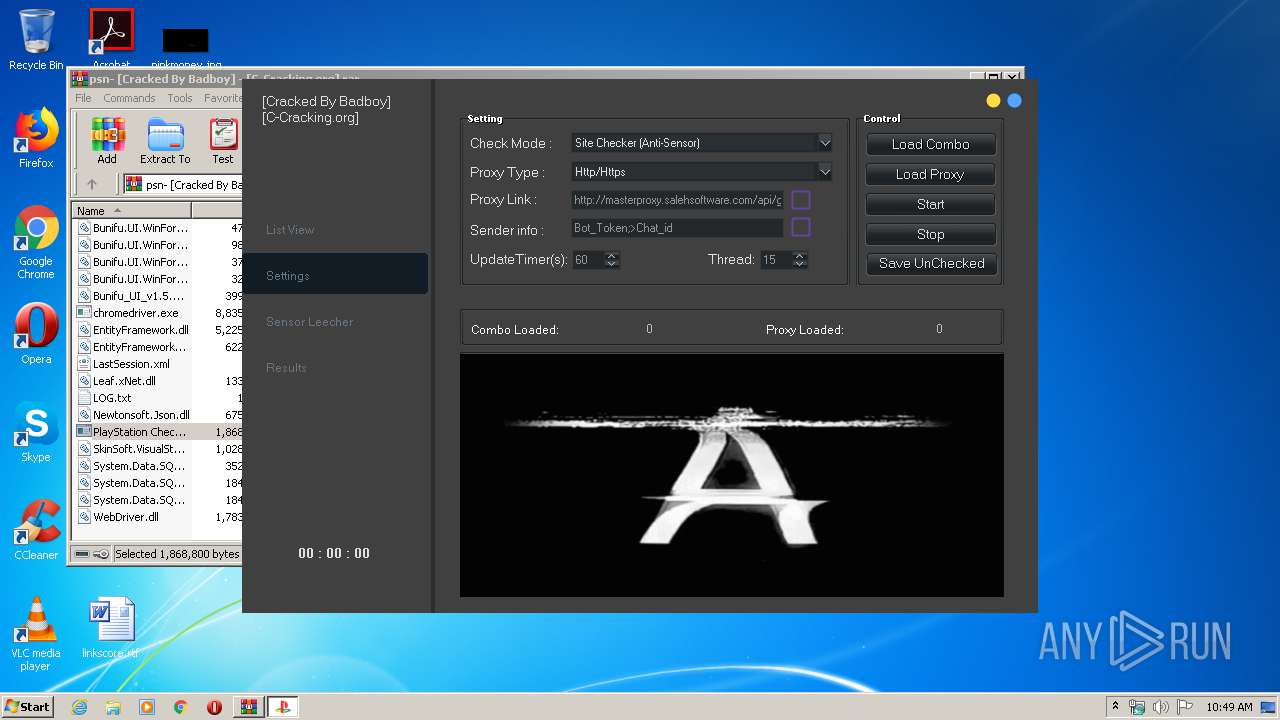The image size is (1280, 720).
Task: Open the Proxy Type dropdown
Action: [x=824, y=172]
